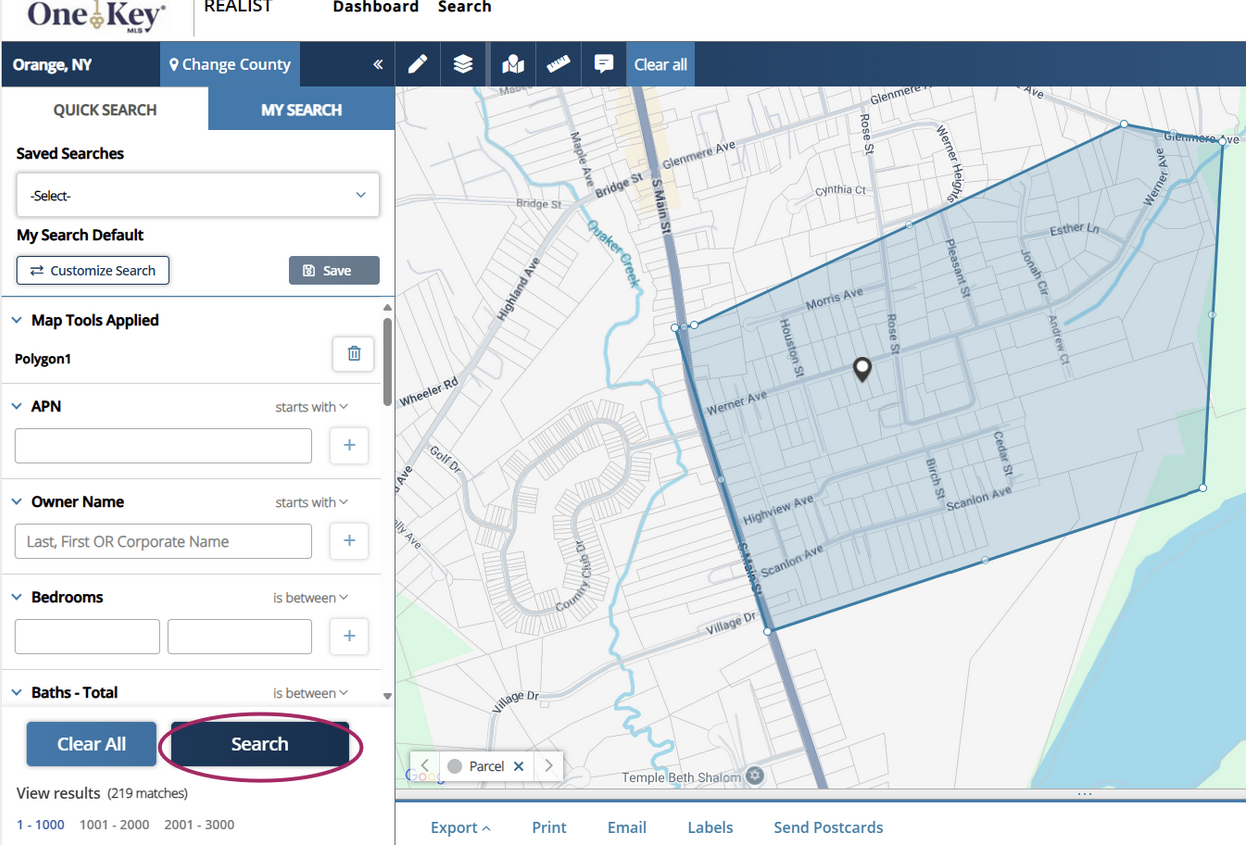1246x850 pixels.
Task: Open results page 2001 - 3000
Action: coord(199,825)
